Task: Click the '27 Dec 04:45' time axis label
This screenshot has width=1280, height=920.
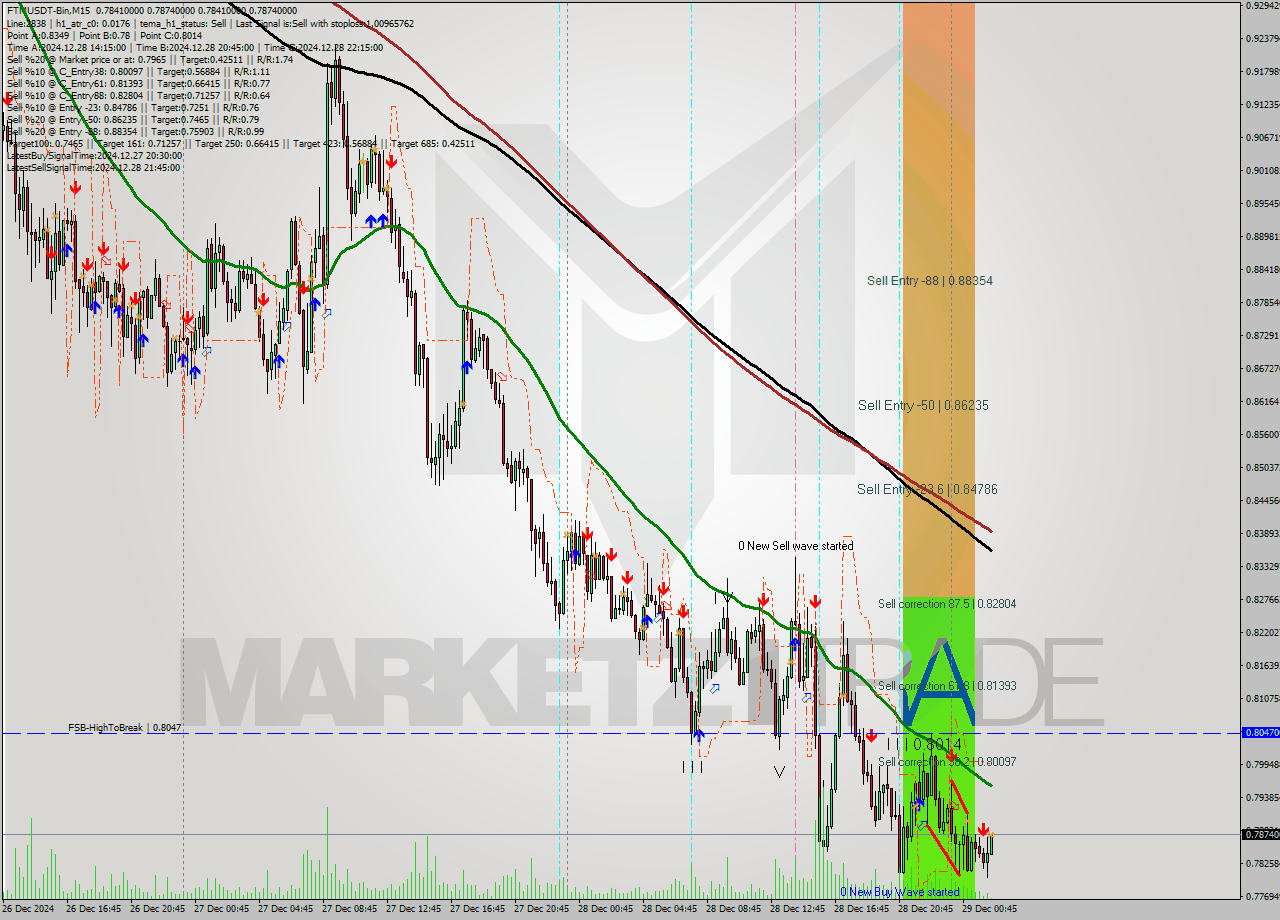Action: 284,910
